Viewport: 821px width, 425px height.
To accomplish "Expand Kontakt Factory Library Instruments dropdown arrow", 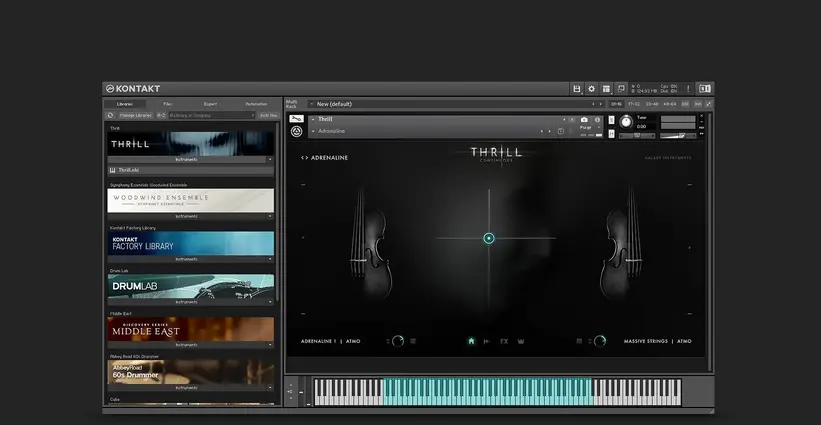I will [270, 259].
